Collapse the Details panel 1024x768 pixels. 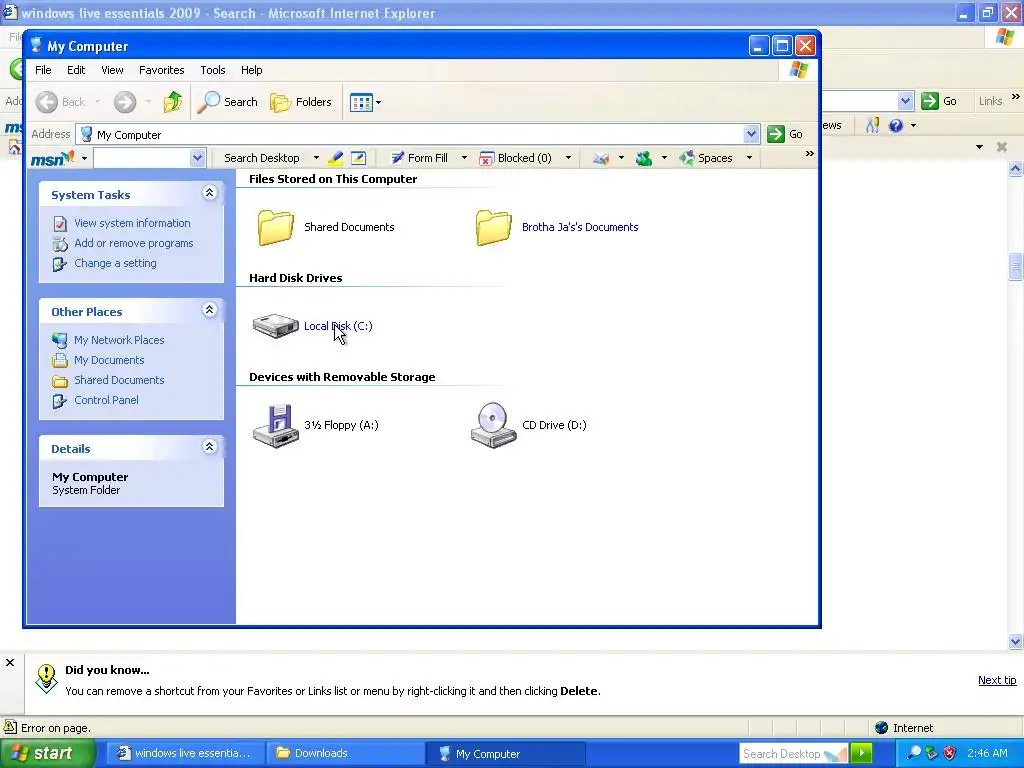[210, 447]
